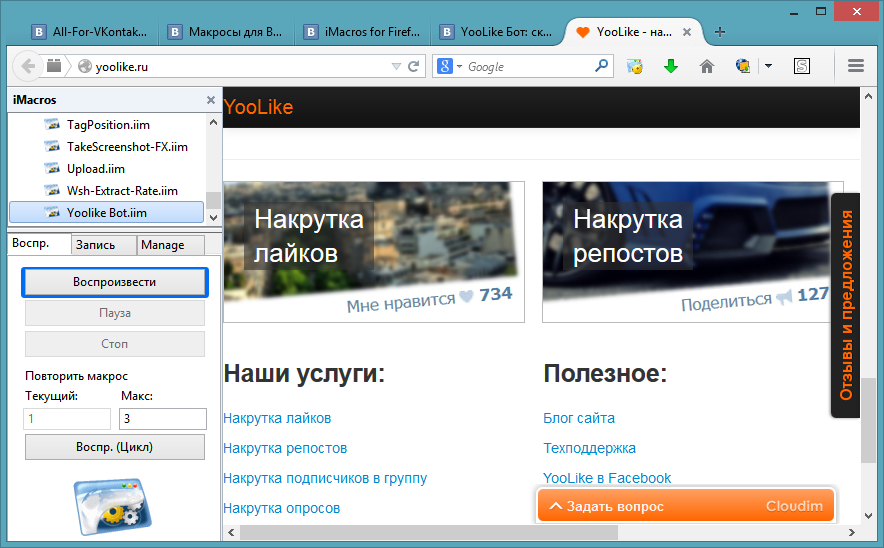Open Отзывы и предложения side tab
Image resolution: width=884 pixels, height=548 pixels.
846,305
